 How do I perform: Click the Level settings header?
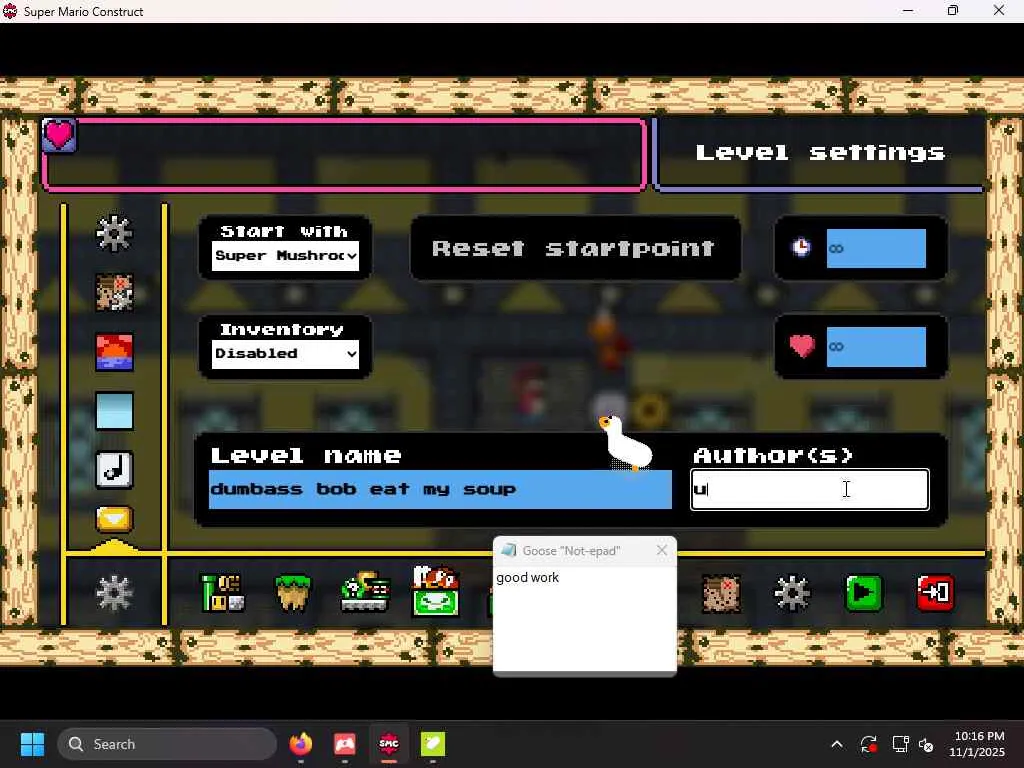[x=820, y=153]
